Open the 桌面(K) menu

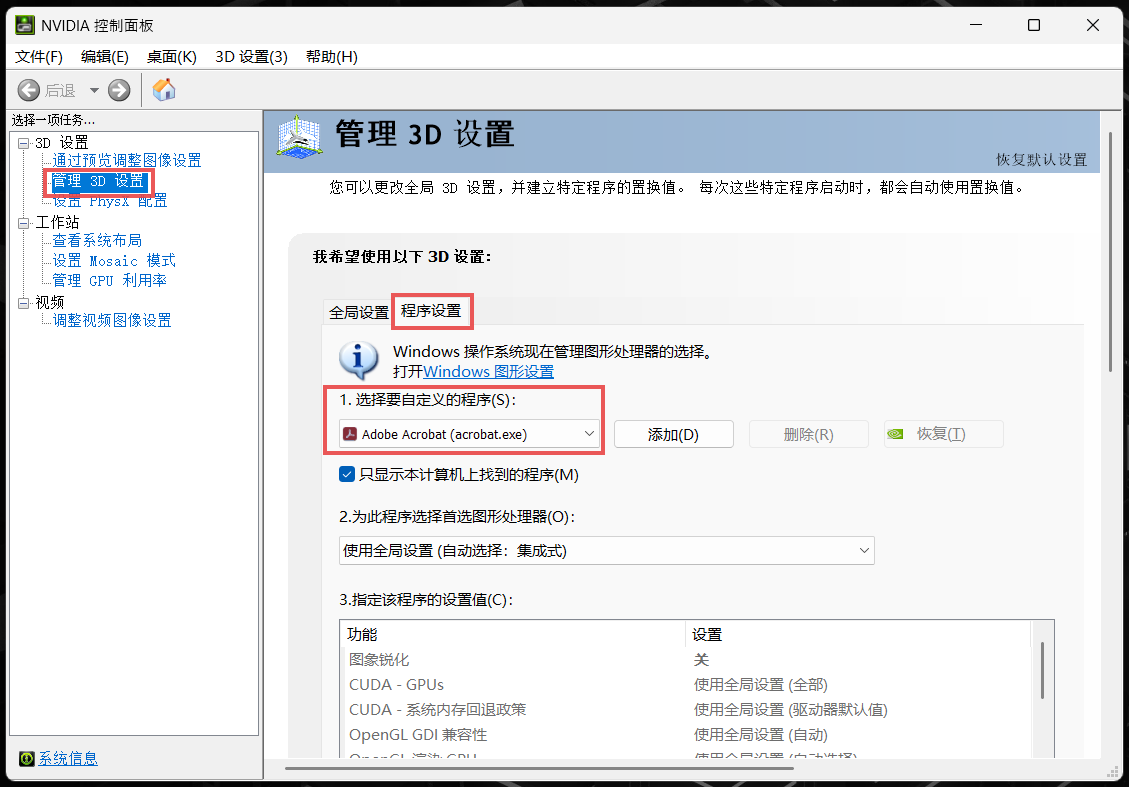click(171, 56)
